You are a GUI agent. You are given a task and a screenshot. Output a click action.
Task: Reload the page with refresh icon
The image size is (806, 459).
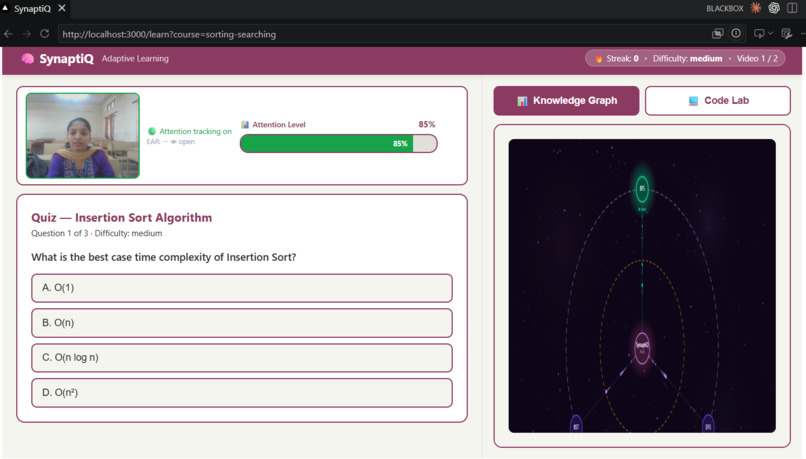click(x=45, y=34)
